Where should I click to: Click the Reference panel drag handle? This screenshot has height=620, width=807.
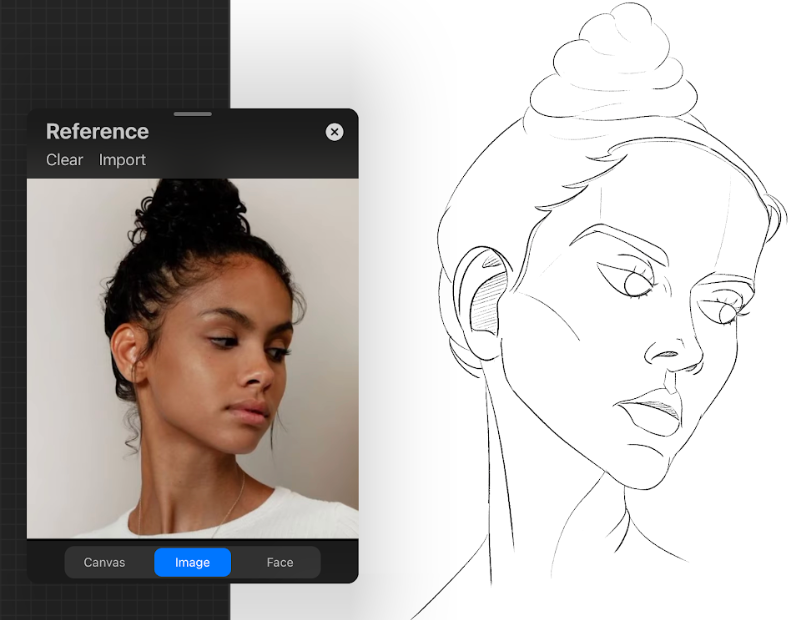tap(192, 114)
